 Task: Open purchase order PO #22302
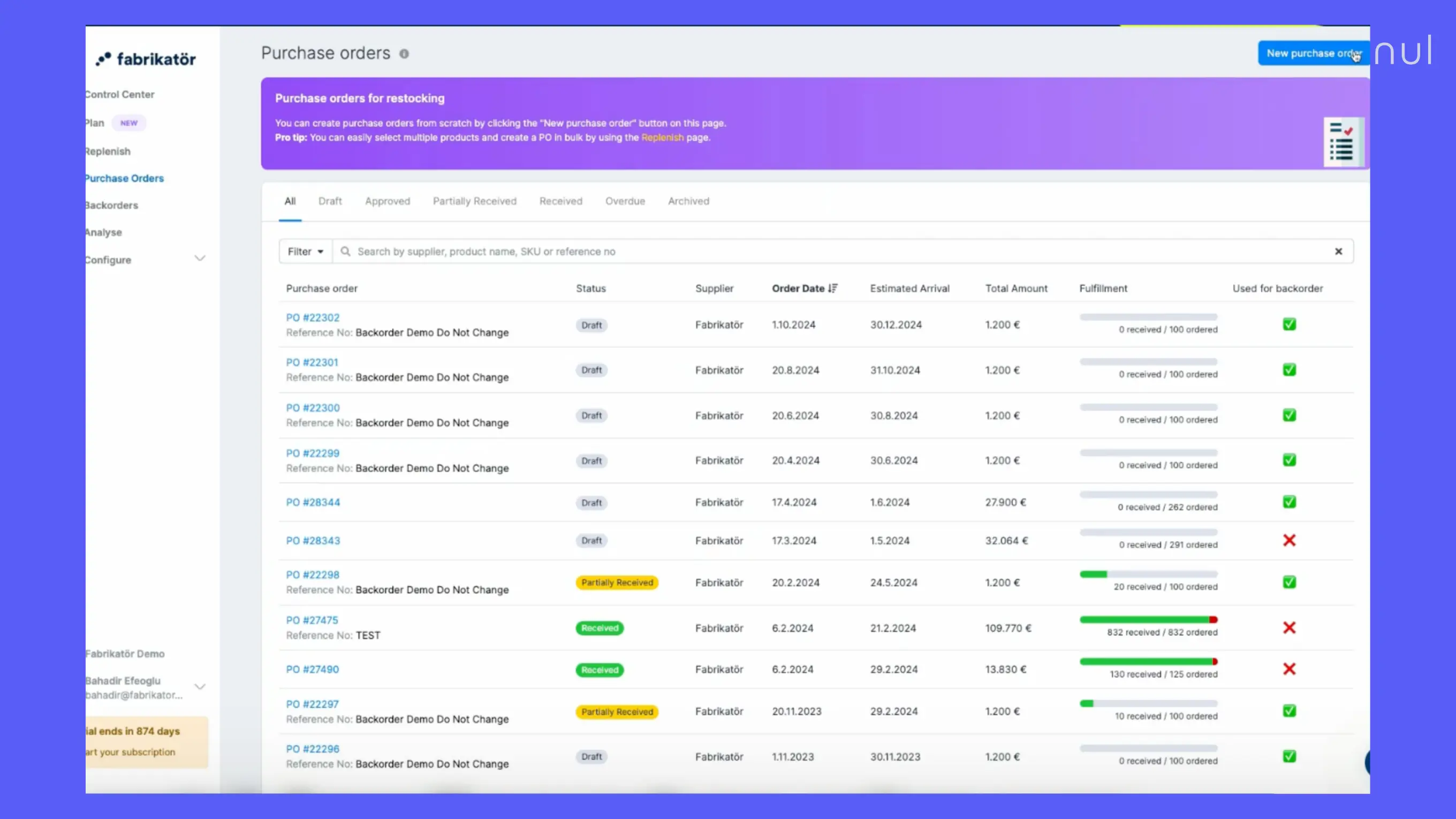[313, 317]
